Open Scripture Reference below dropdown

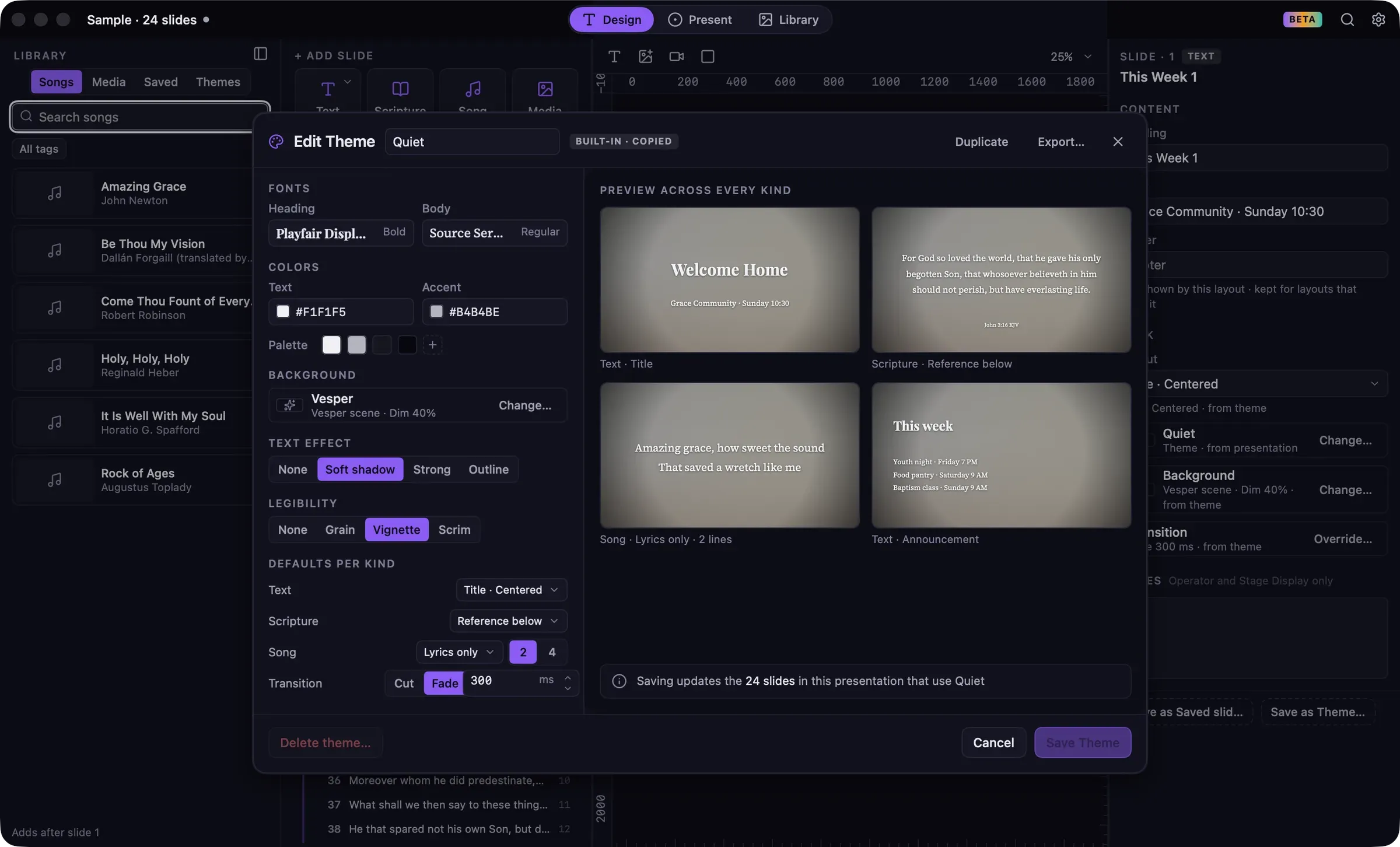[508, 621]
